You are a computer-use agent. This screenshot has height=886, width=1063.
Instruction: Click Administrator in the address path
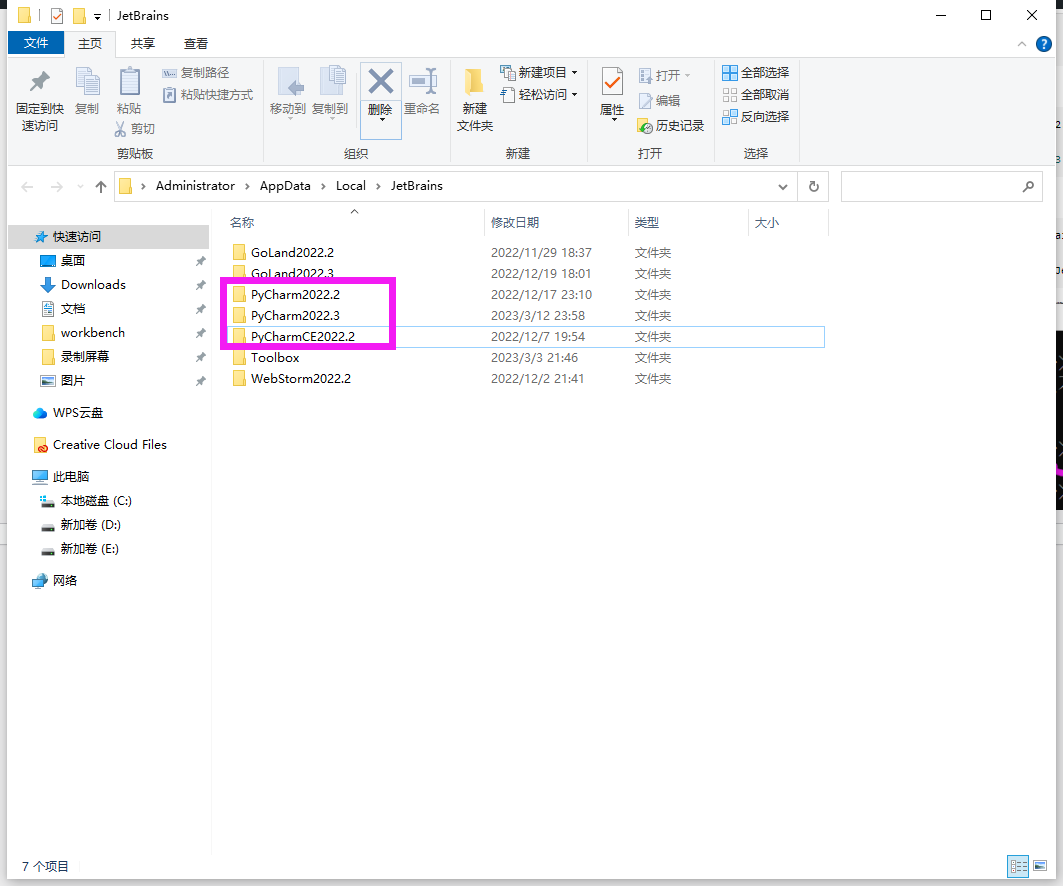[x=195, y=186]
